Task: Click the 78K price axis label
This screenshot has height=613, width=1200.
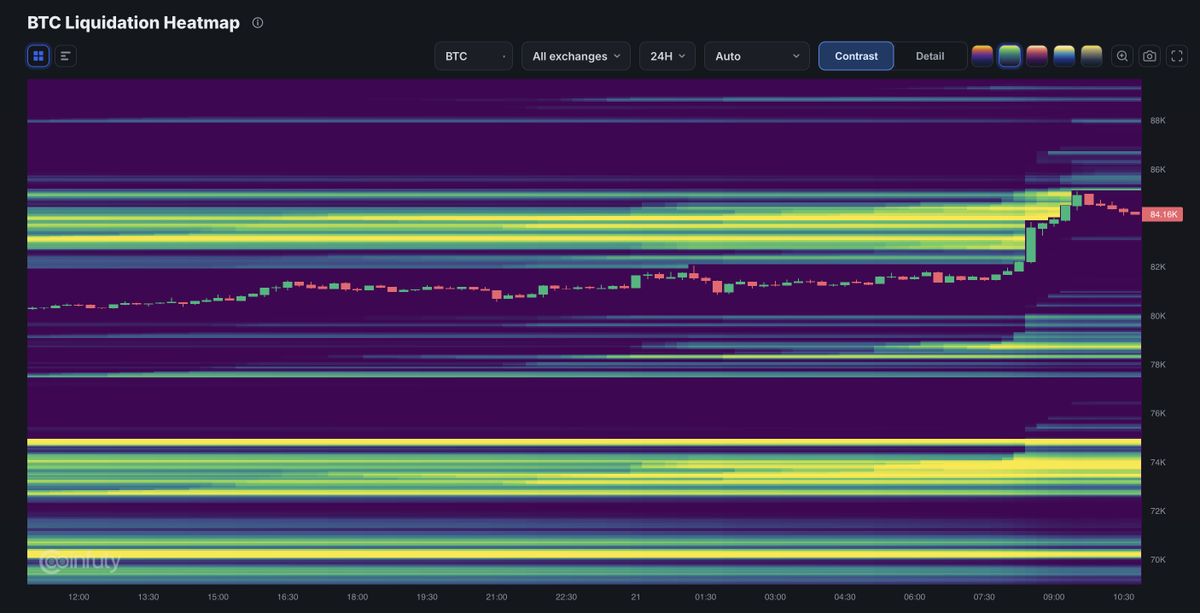Action: (1158, 365)
